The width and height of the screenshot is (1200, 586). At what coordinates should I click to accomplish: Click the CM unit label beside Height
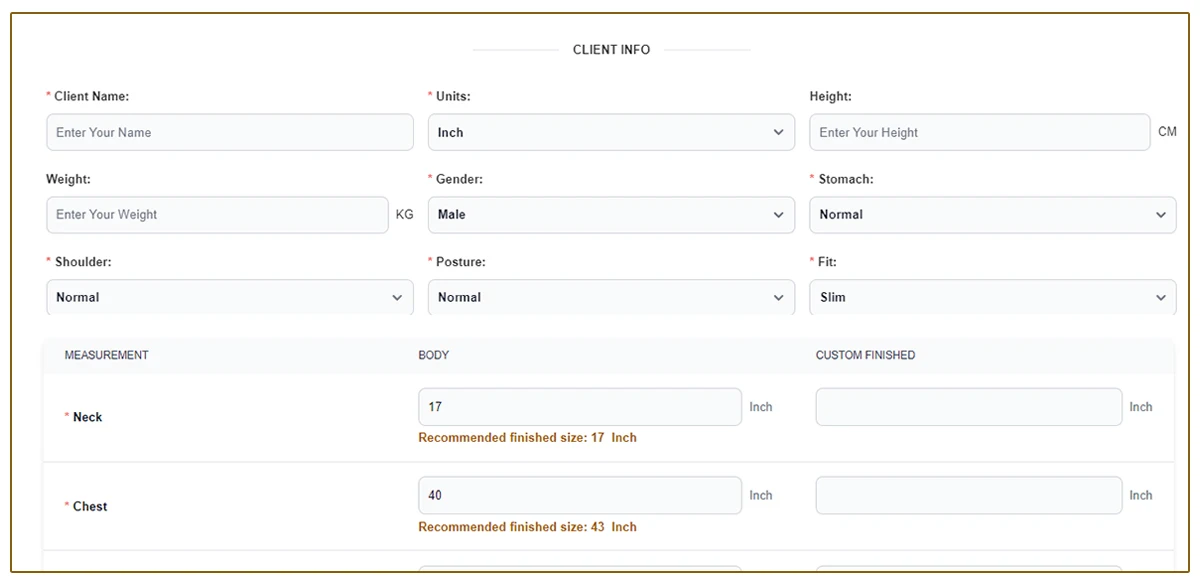[1167, 132]
